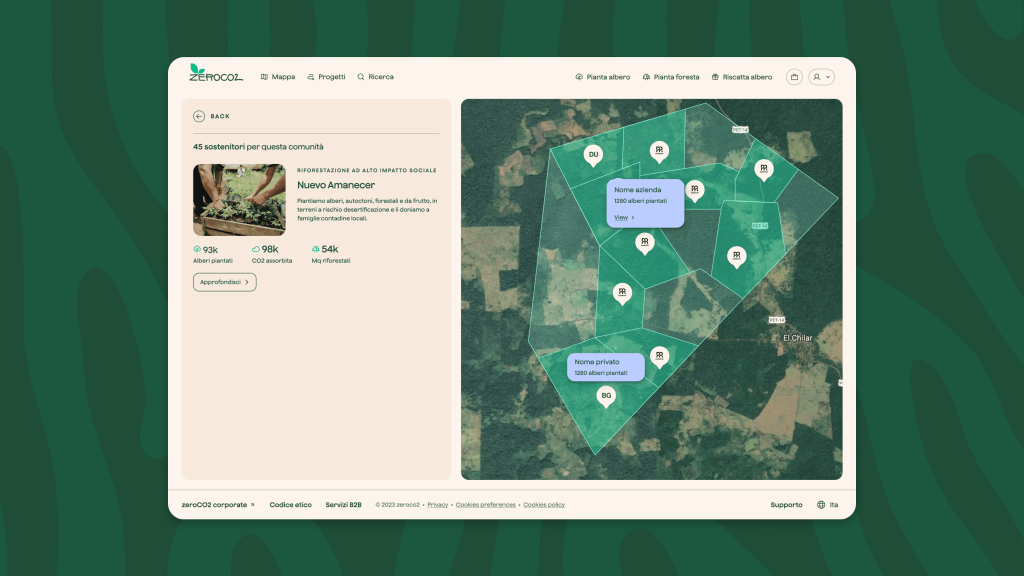This screenshot has height=576, width=1024.
Task: Open the Mappa menu item
Action: [277, 77]
